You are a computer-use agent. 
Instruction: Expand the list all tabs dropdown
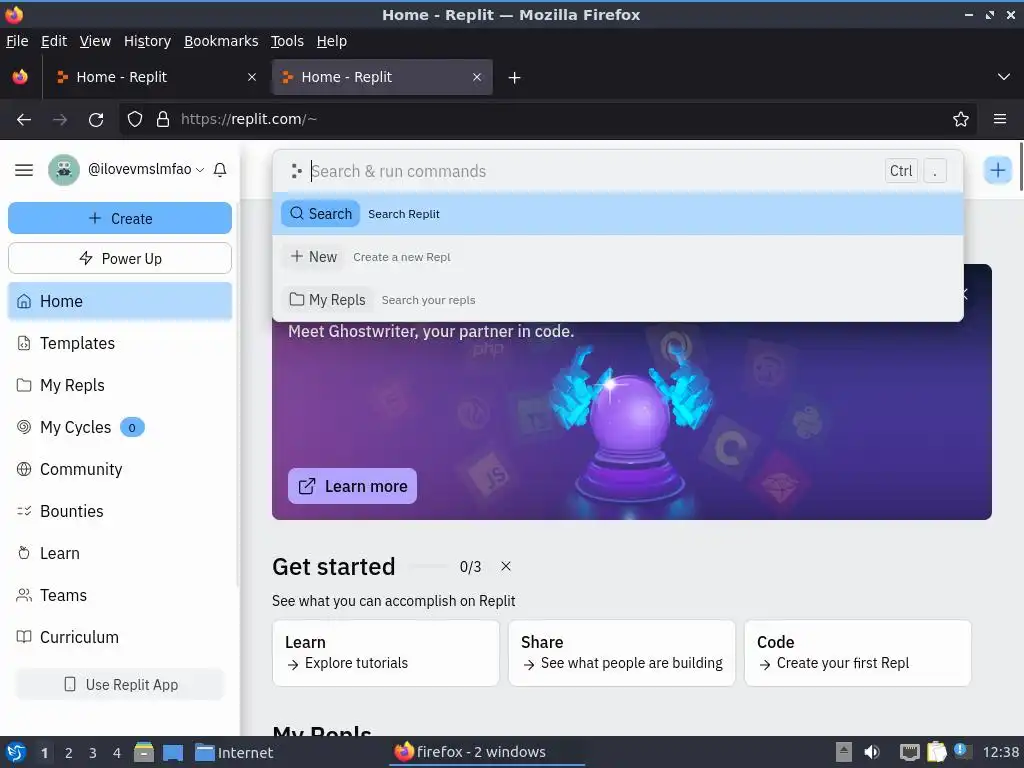(1004, 77)
